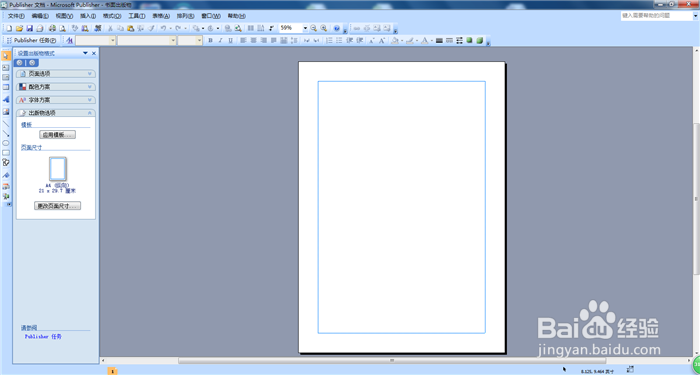
Task: Toggle Bold formatting
Action: click(210, 41)
